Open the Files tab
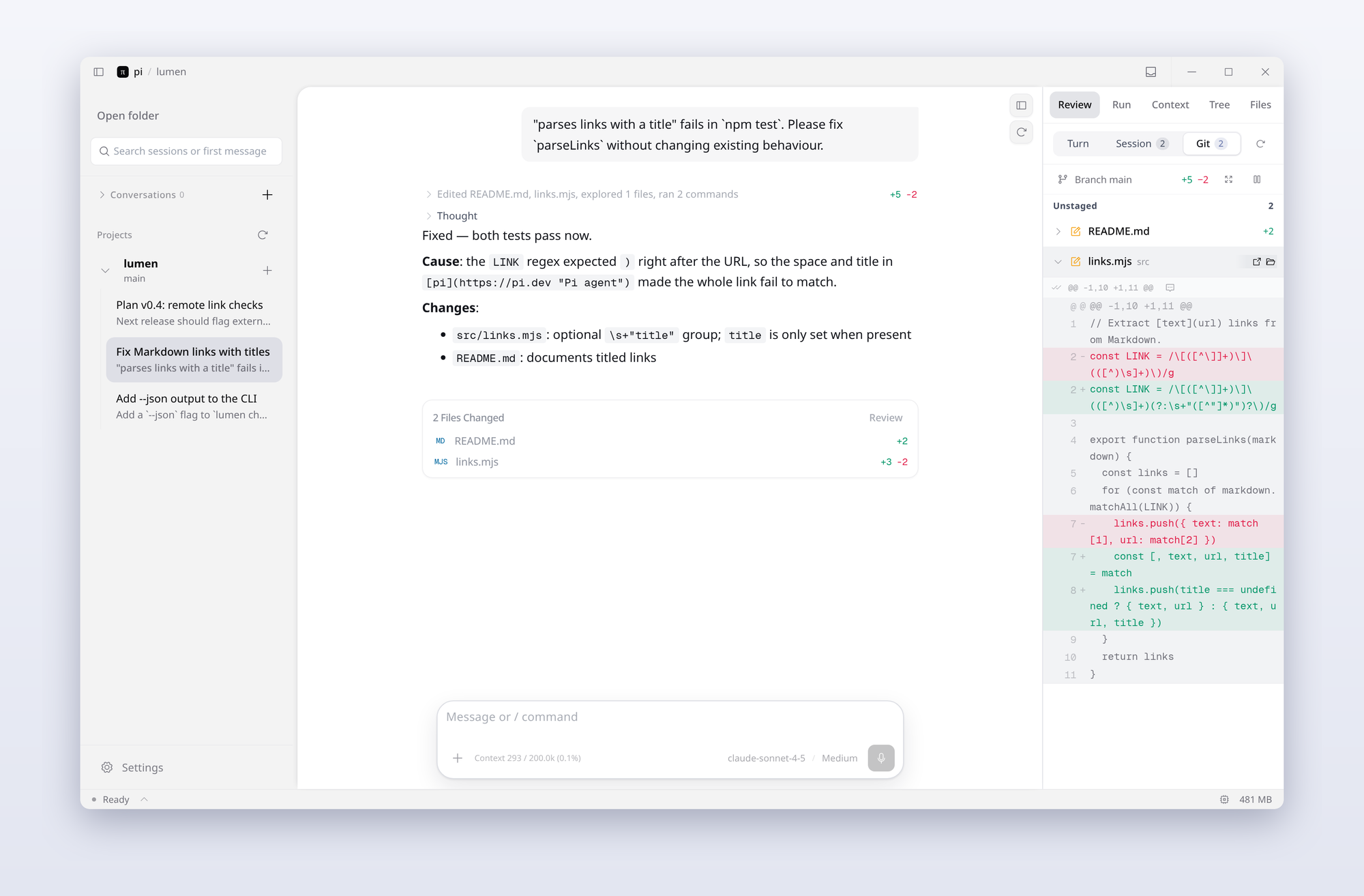This screenshot has height=896, width=1364. 1260,105
